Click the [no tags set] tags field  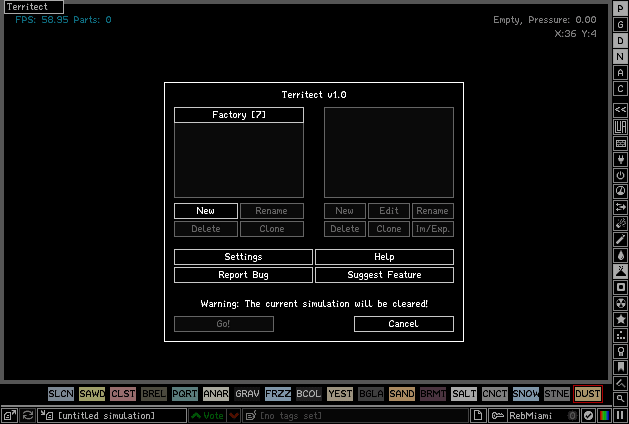click(356, 416)
